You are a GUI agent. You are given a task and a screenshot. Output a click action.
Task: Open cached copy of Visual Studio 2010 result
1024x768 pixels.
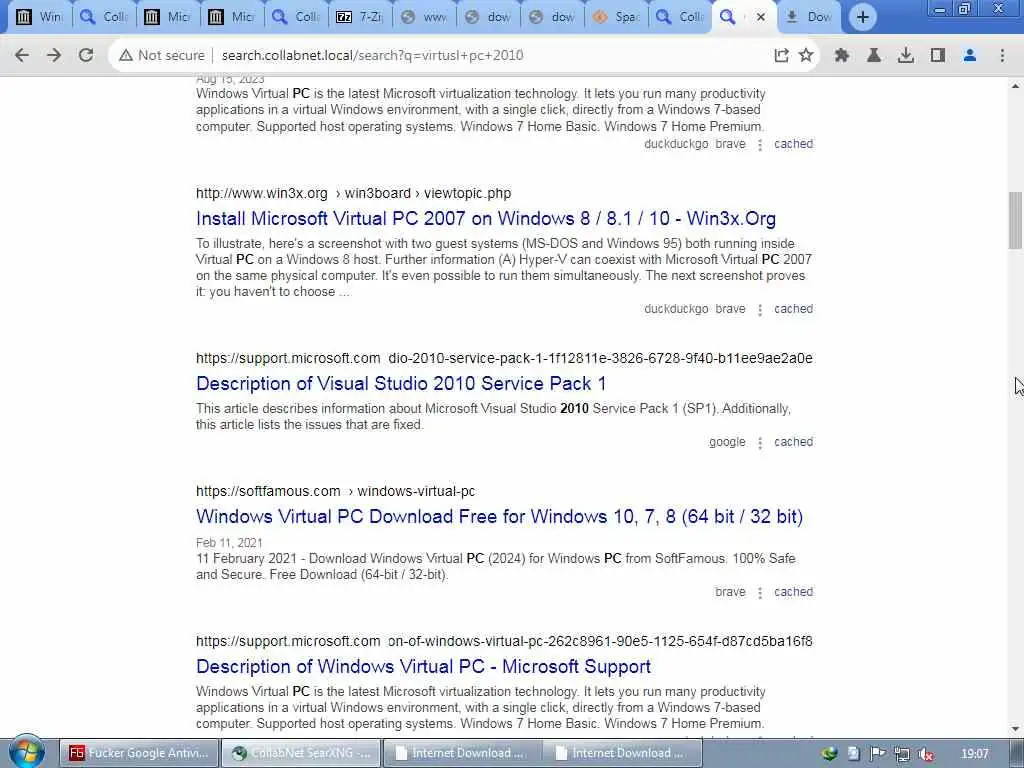(x=793, y=442)
